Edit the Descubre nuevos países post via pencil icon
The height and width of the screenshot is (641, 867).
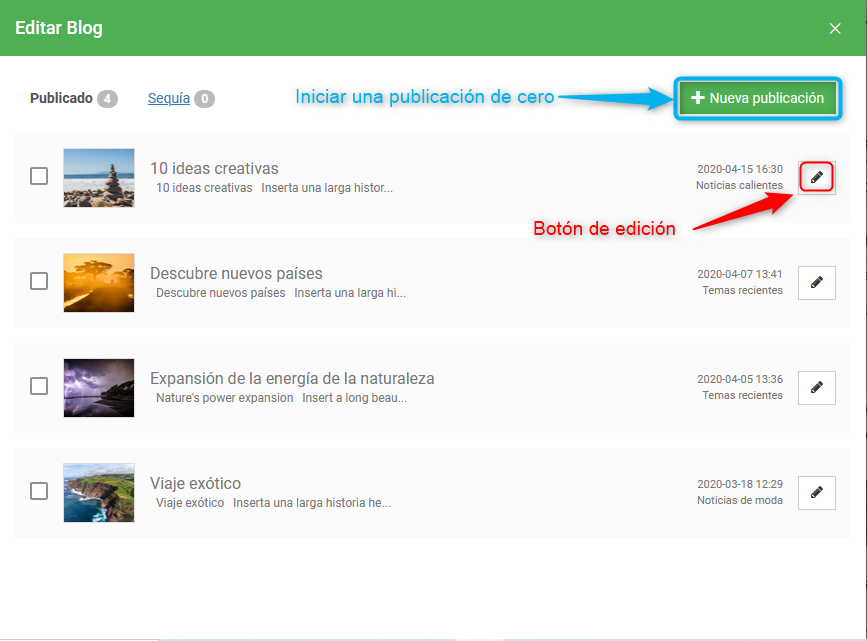[x=816, y=283]
